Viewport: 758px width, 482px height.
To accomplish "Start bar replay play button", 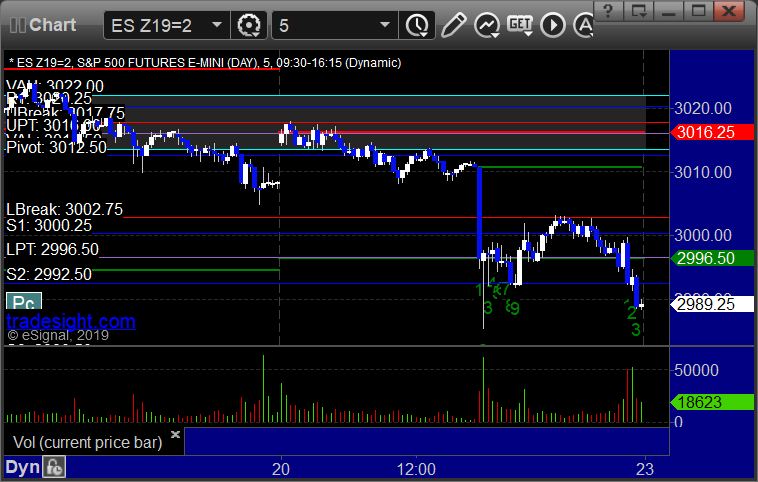I will [x=553, y=25].
